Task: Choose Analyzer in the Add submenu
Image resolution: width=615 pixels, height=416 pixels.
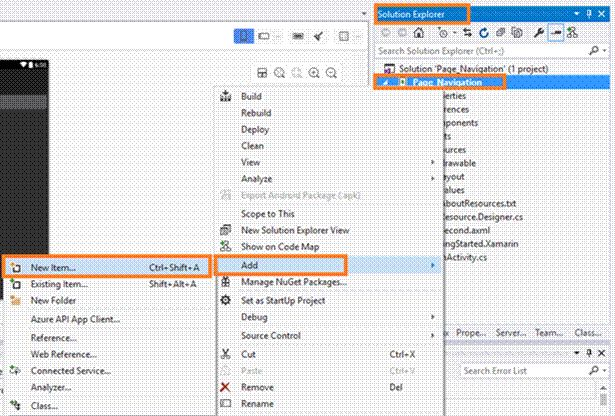Action: (x=108, y=387)
